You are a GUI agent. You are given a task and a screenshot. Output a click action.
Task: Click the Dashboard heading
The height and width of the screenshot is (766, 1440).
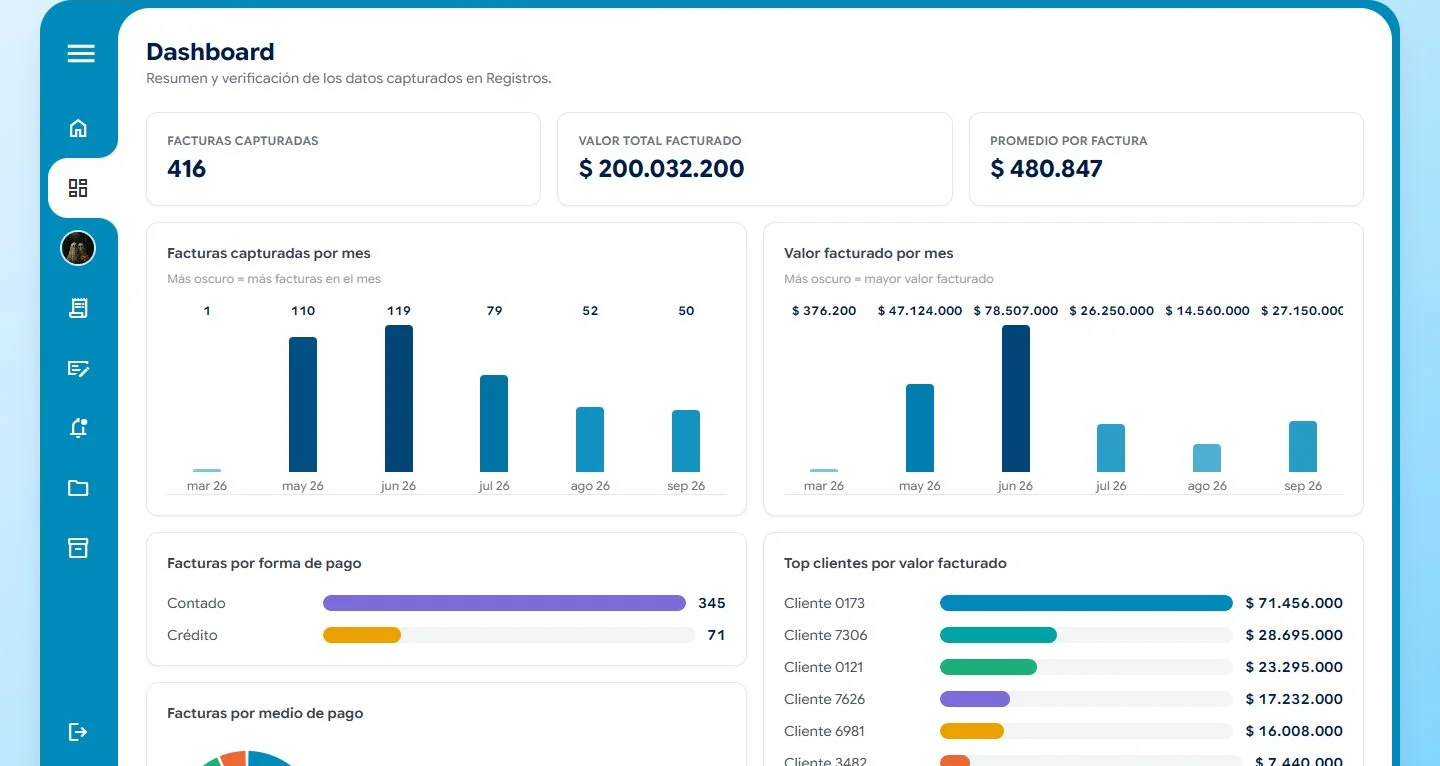click(x=210, y=52)
